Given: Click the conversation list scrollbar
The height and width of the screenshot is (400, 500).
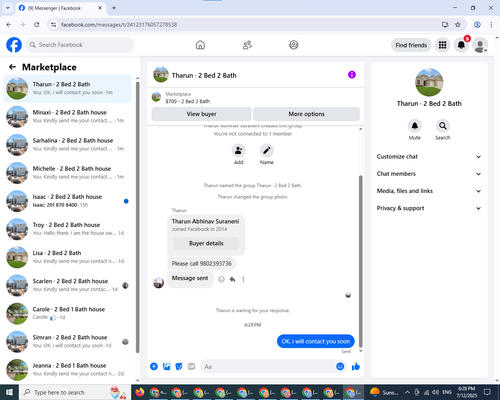Looking at the screenshot, I should [x=138, y=217].
